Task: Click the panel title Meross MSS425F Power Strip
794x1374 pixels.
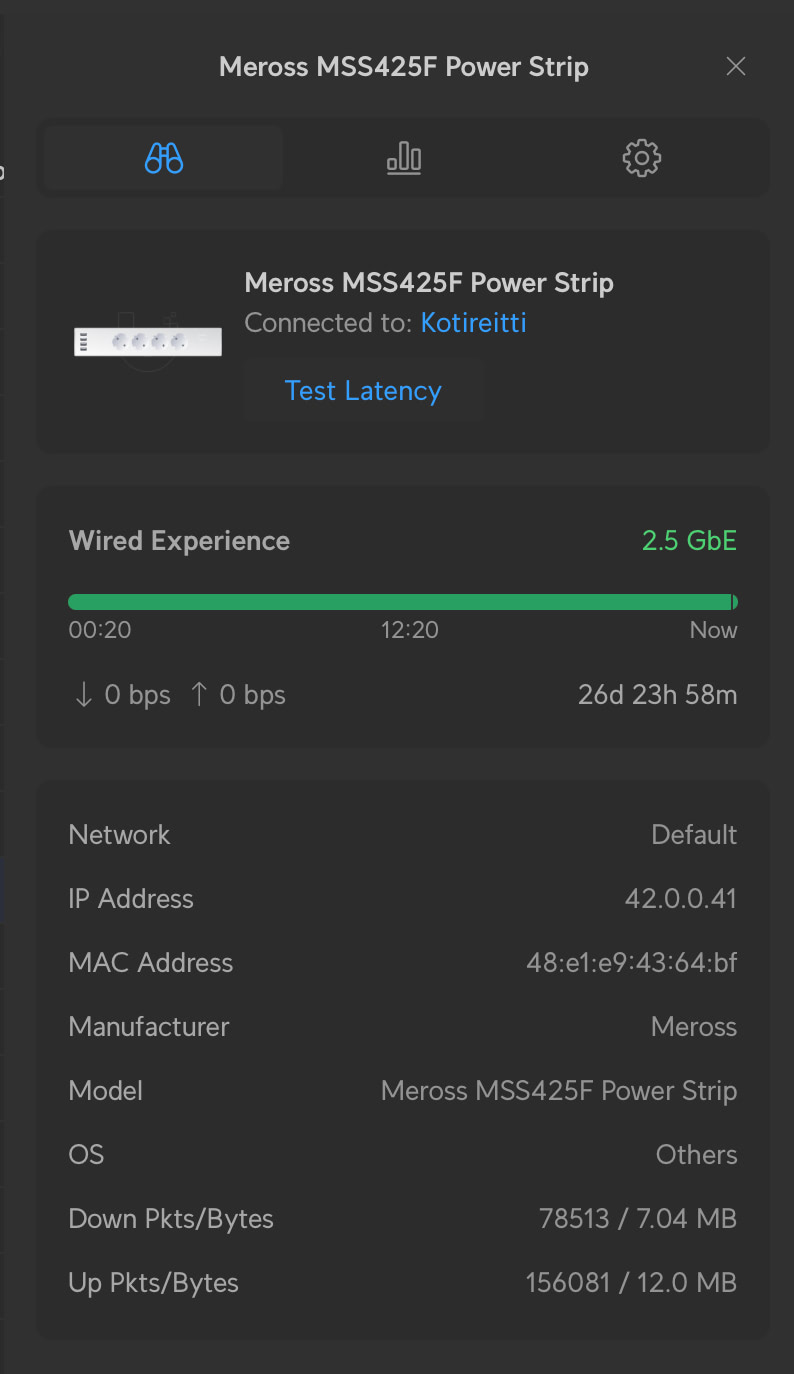Action: point(403,67)
